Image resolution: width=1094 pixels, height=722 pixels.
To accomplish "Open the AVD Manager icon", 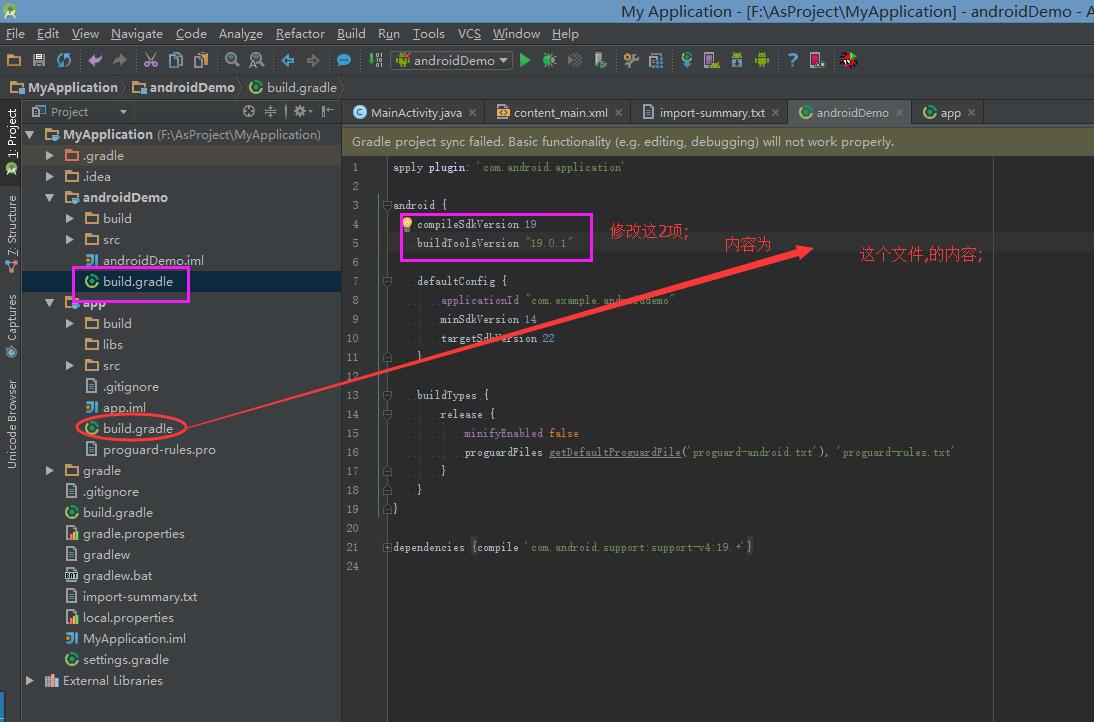I will point(712,61).
